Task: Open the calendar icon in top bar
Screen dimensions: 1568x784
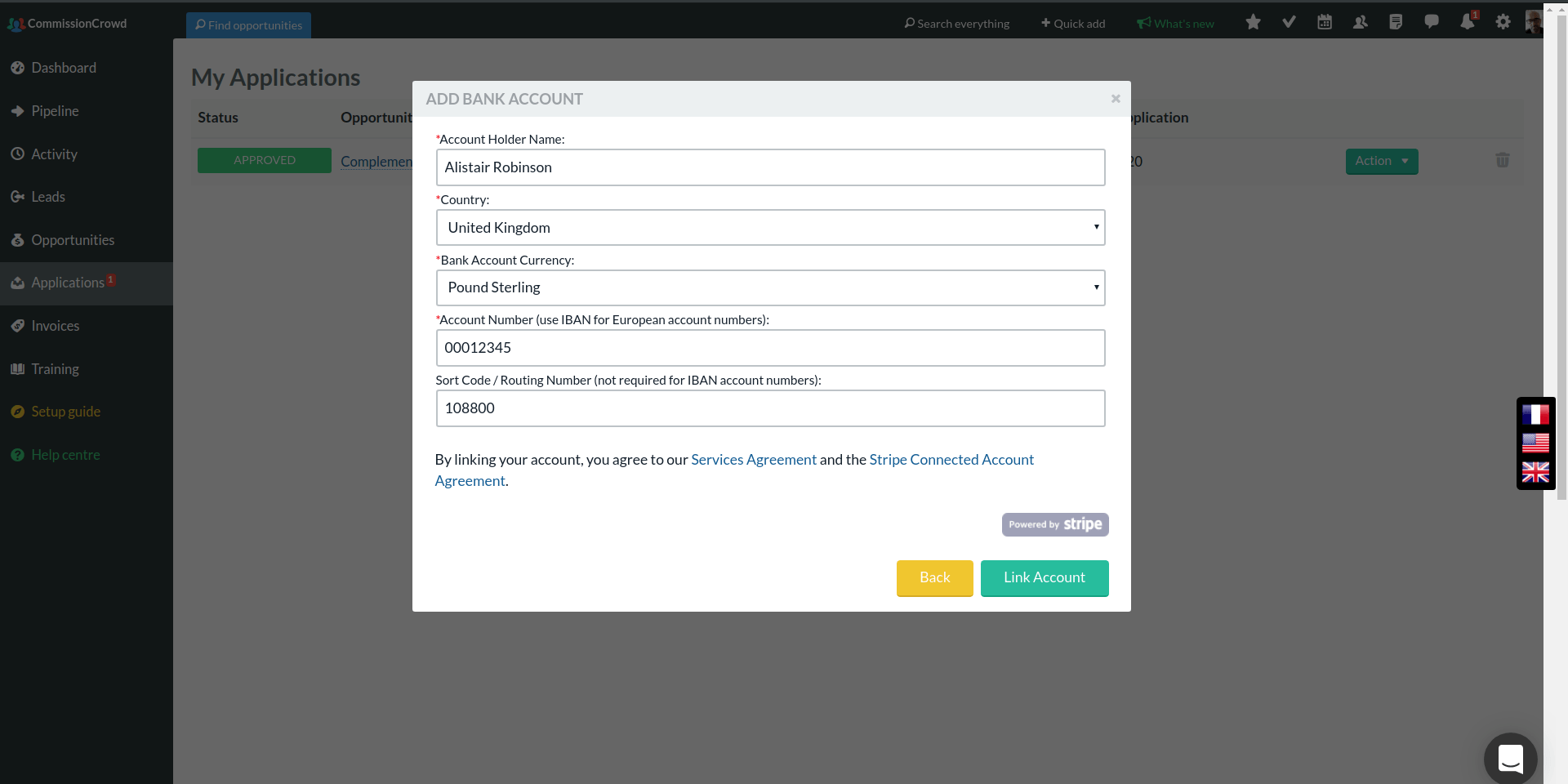Action: click(1325, 22)
